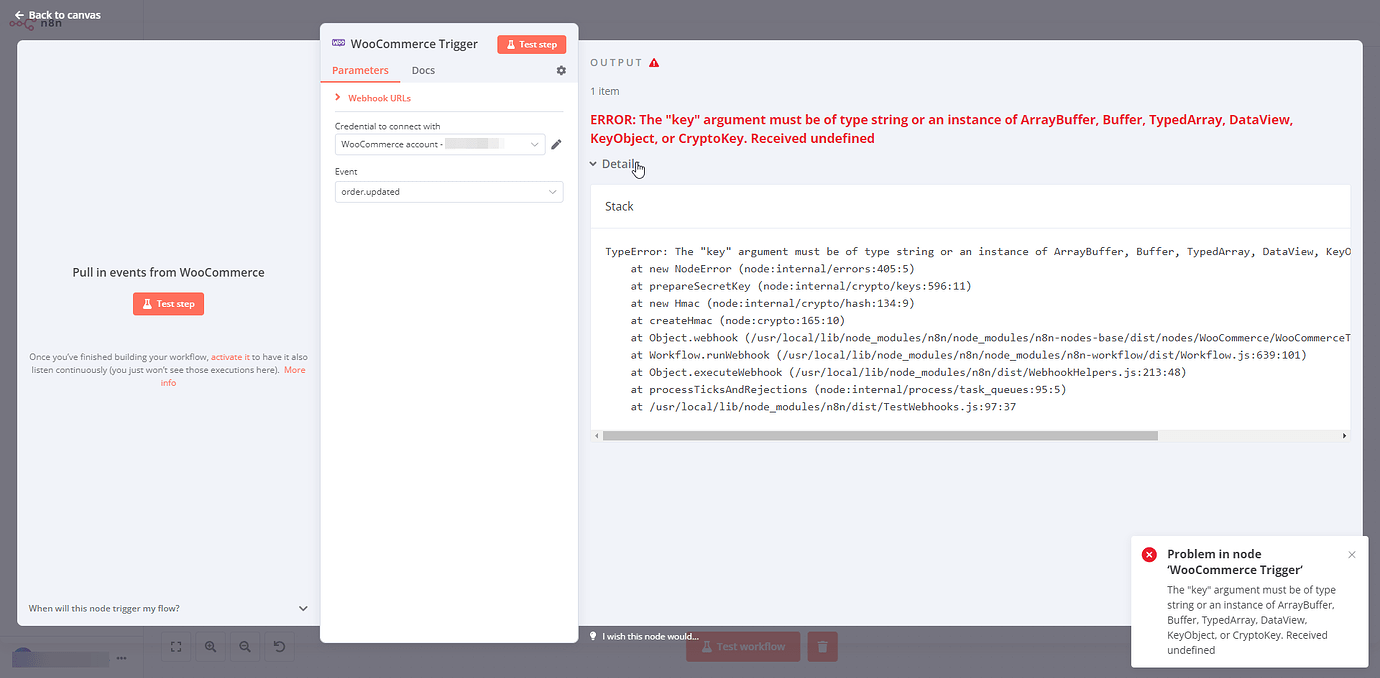Switch to the Docs tab
Image resolution: width=1380 pixels, height=678 pixels.
coord(423,70)
